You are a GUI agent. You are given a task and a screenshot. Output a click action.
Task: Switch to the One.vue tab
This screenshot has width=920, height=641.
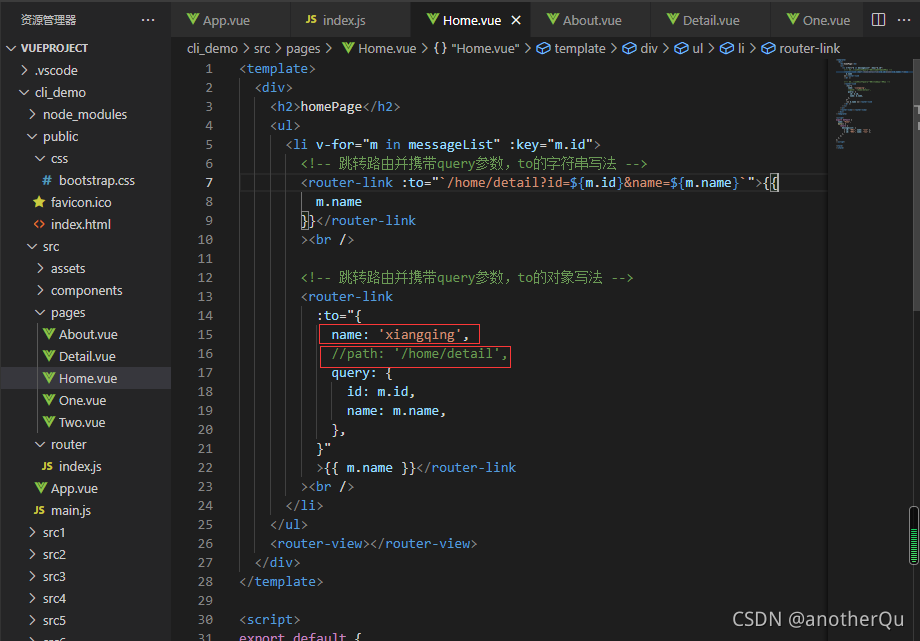818,20
